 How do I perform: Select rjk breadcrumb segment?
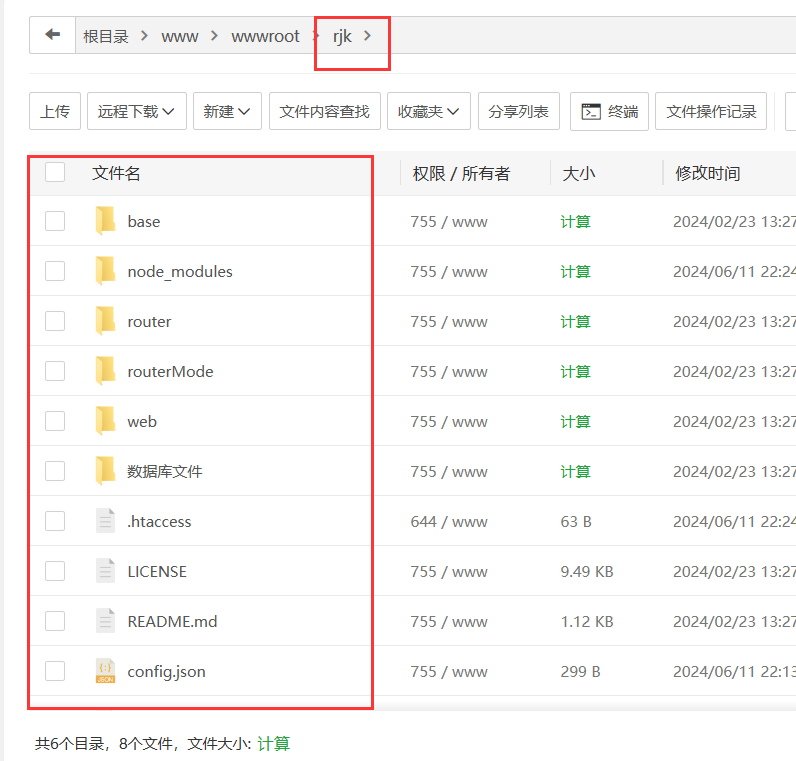(342, 37)
